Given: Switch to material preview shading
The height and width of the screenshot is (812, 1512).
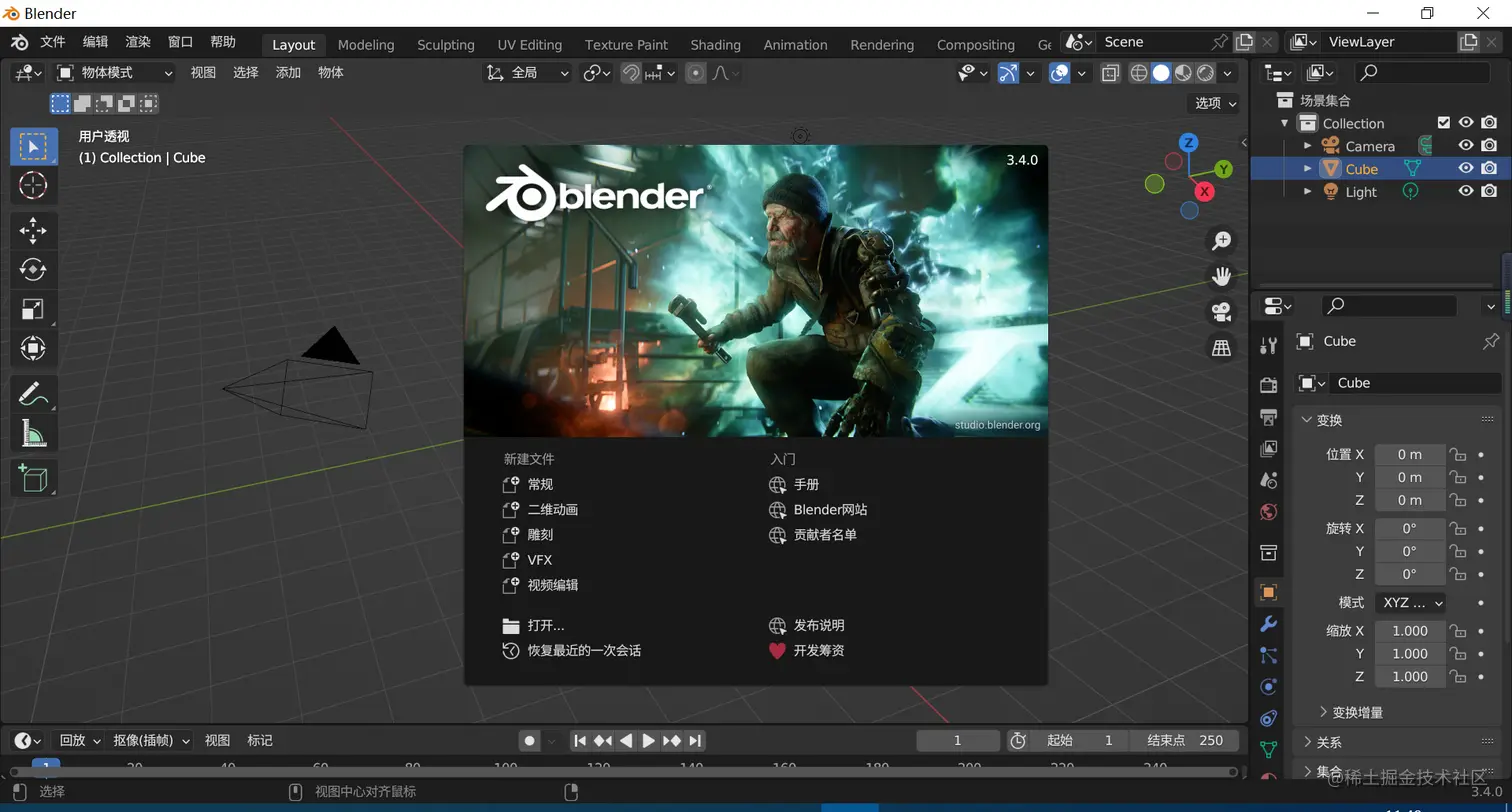Looking at the screenshot, I should [x=1183, y=73].
